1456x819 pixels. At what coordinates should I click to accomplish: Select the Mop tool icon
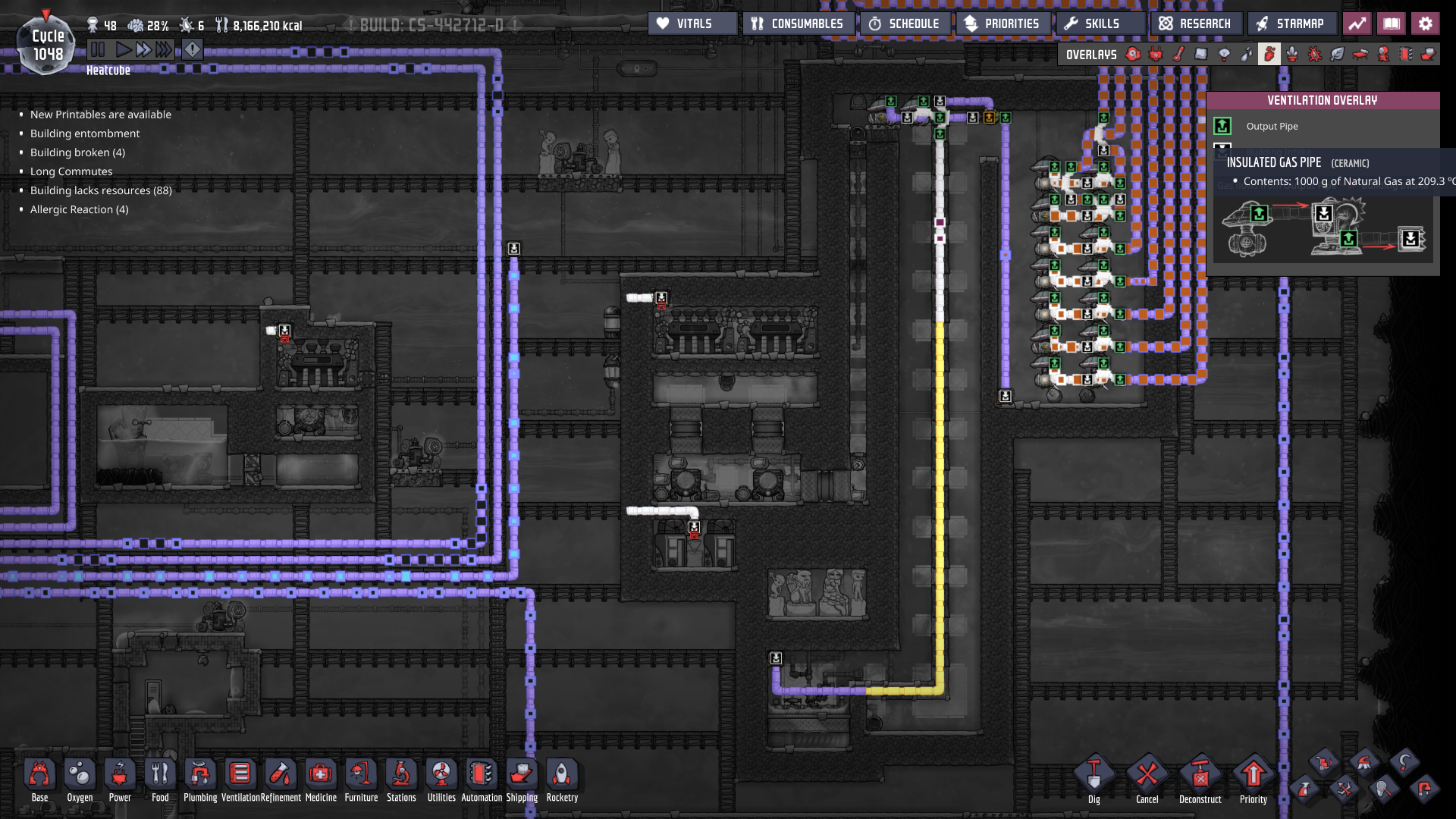point(1324,763)
